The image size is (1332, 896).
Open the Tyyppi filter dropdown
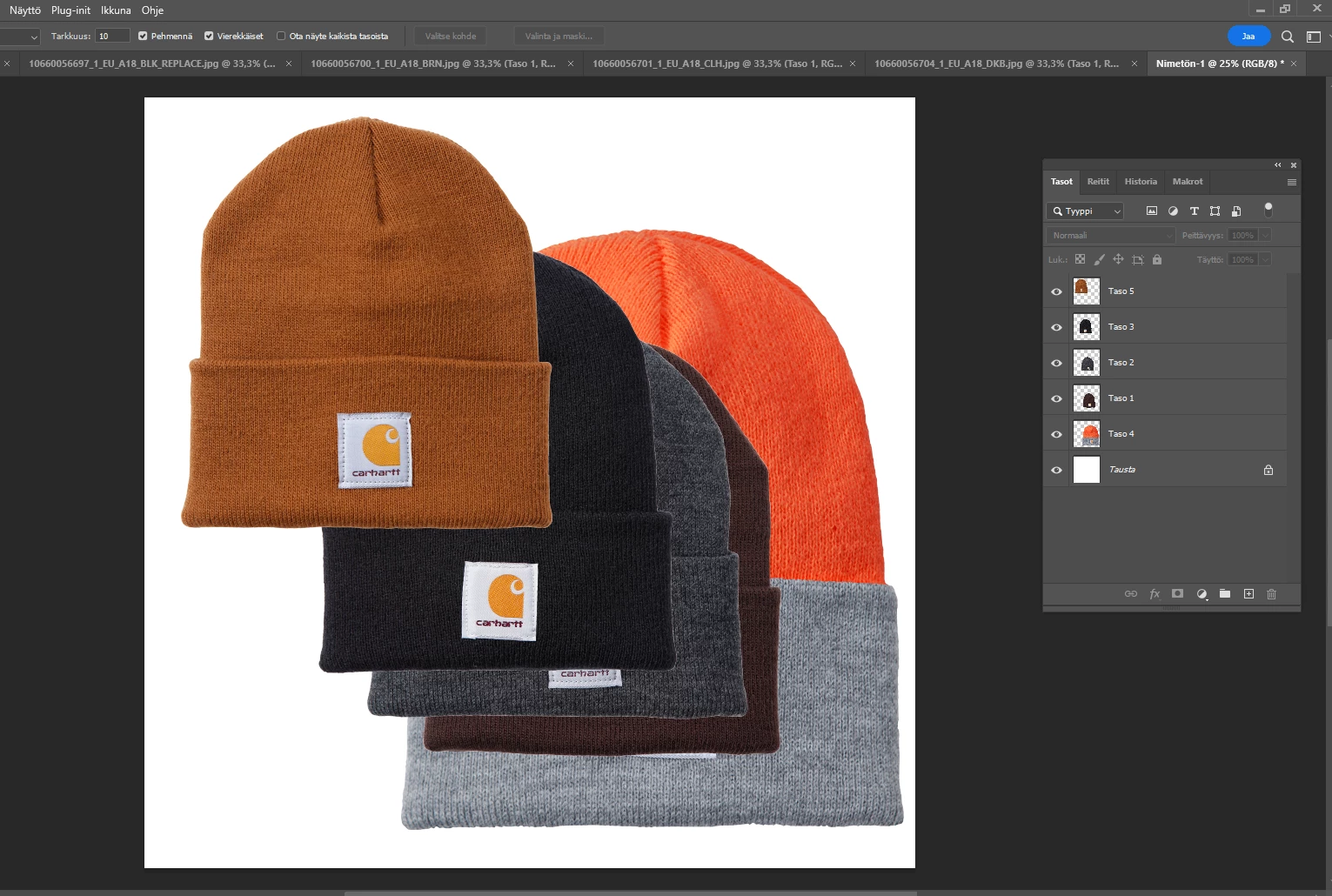click(1086, 211)
